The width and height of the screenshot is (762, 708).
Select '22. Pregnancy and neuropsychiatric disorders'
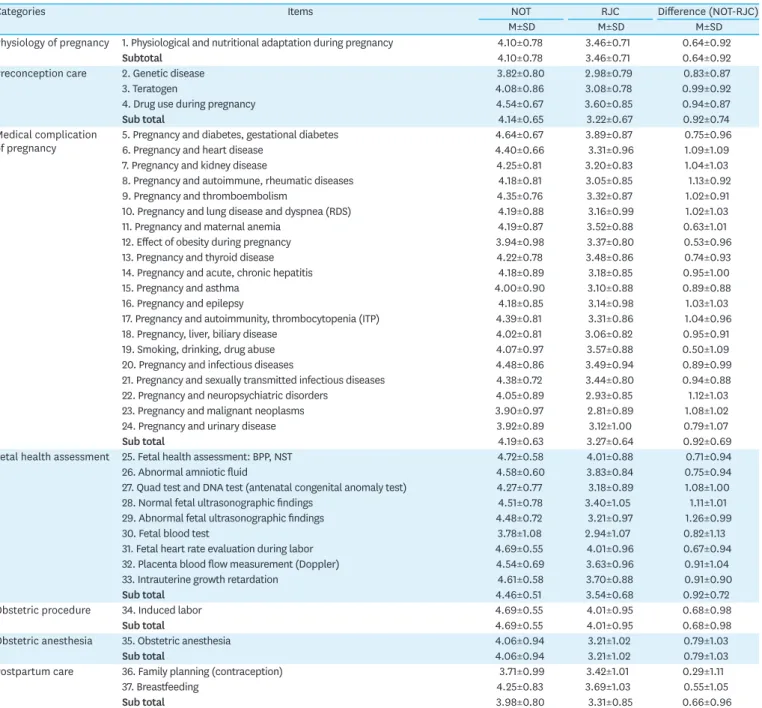click(x=225, y=396)
